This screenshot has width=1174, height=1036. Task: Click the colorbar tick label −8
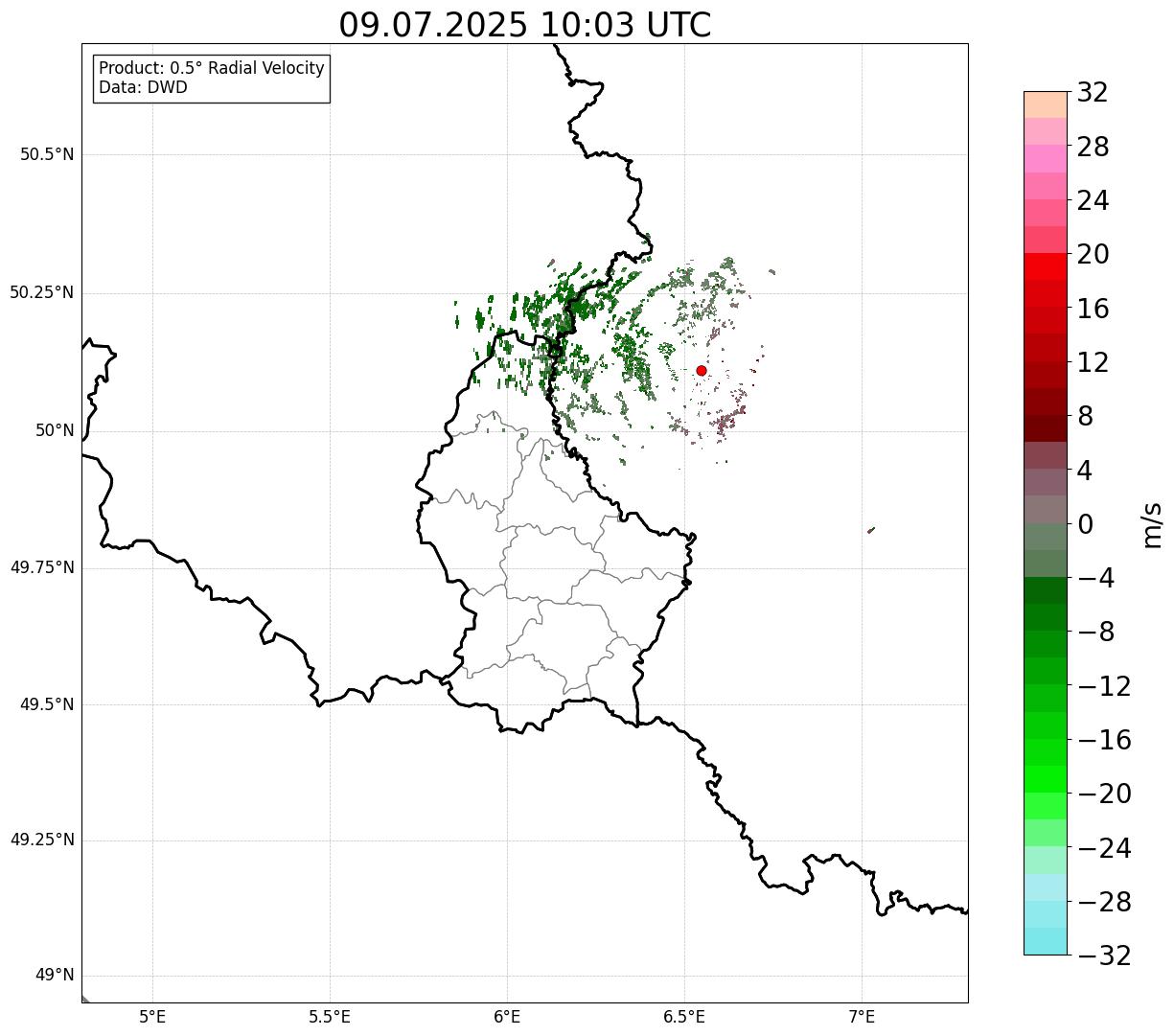coord(1096,633)
